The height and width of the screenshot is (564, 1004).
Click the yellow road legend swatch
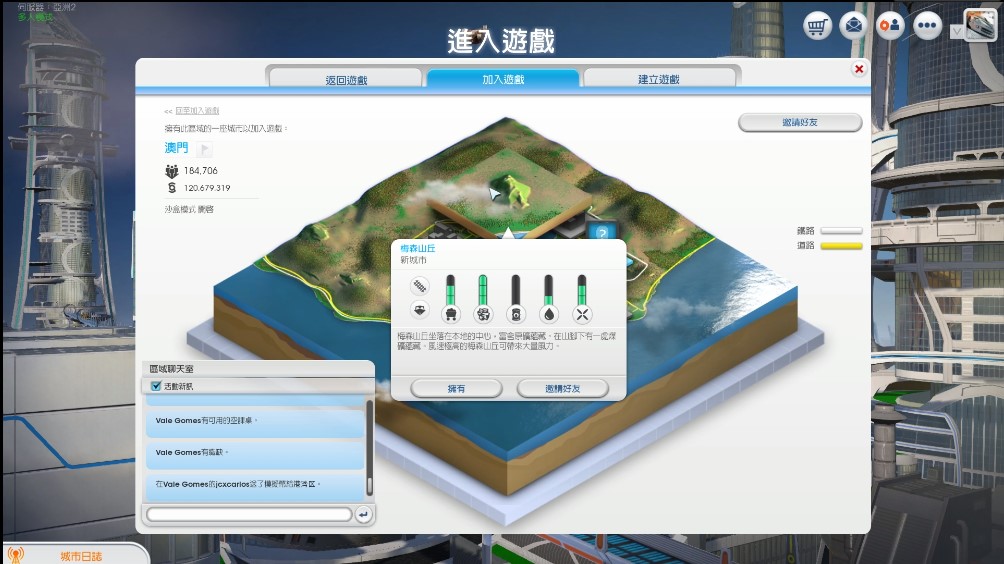point(841,246)
